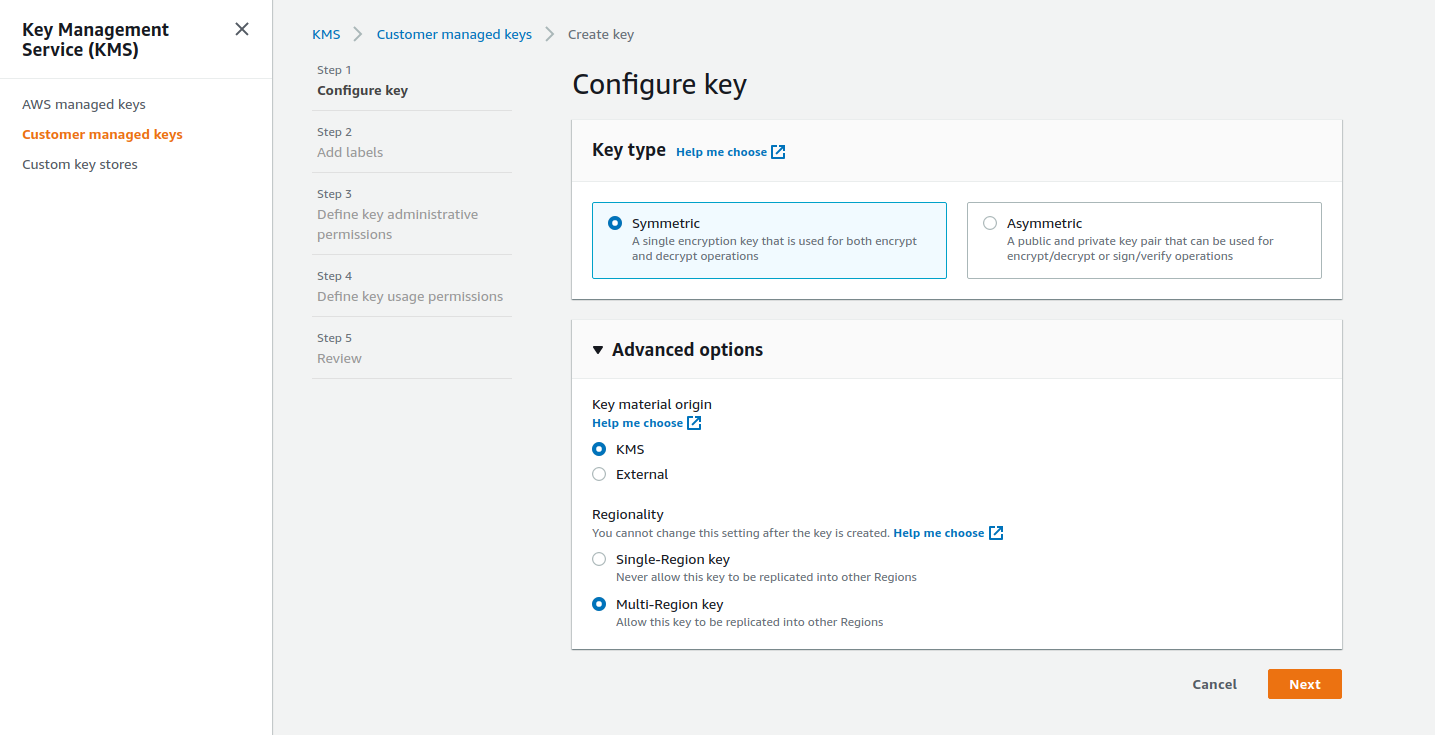Select Customer managed keys in sidebar
The image size is (1435, 735).
pos(102,134)
